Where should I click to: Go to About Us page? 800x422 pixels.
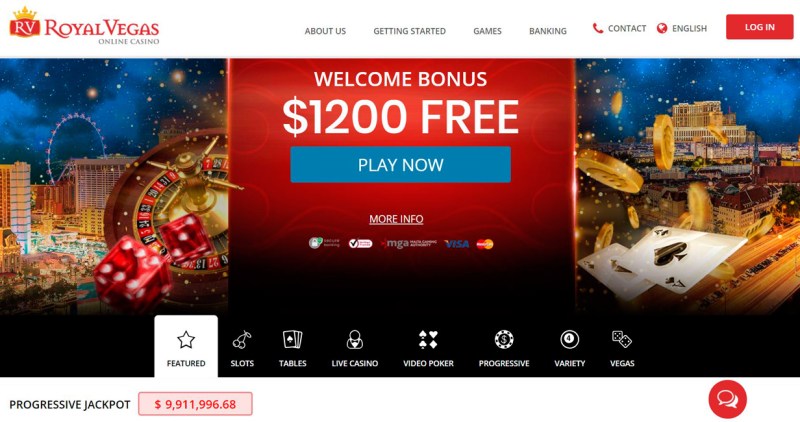click(325, 31)
